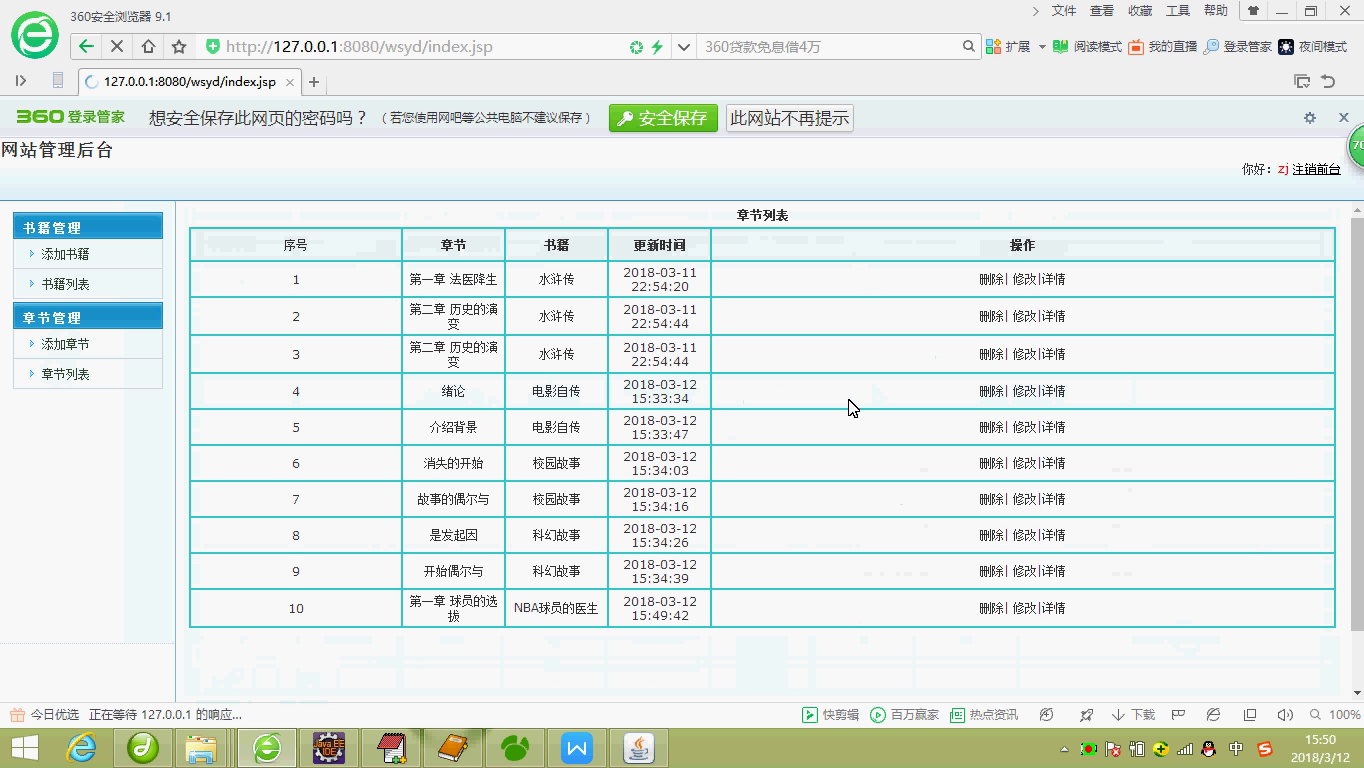Open 添加章节 in the sidebar

(65, 344)
